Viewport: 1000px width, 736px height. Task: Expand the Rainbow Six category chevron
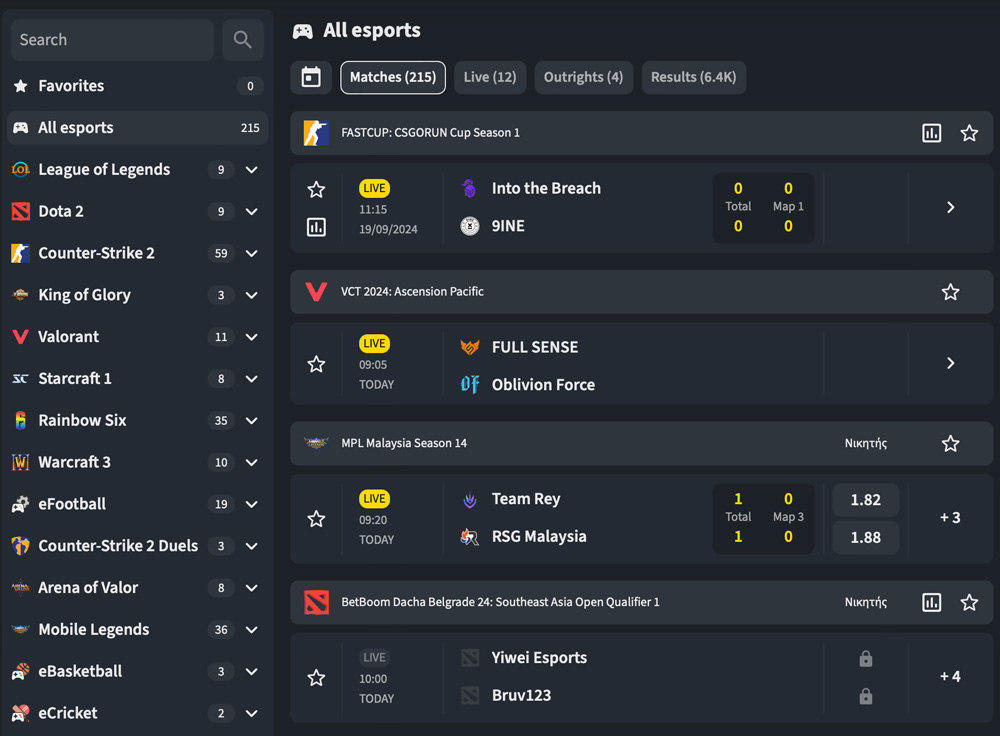click(x=252, y=421)
